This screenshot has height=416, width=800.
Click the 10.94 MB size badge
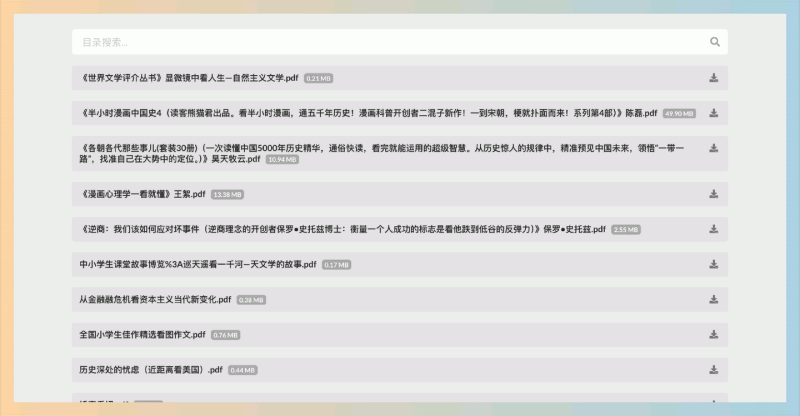pyautogui.click(x=282, y=159)
